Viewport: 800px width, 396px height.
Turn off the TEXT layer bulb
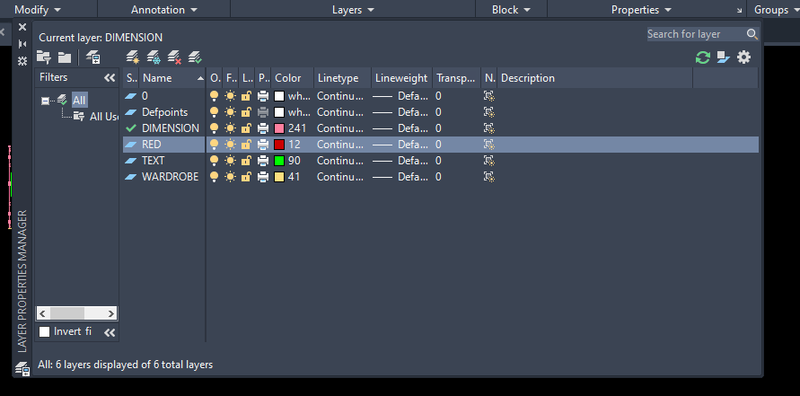214,161
